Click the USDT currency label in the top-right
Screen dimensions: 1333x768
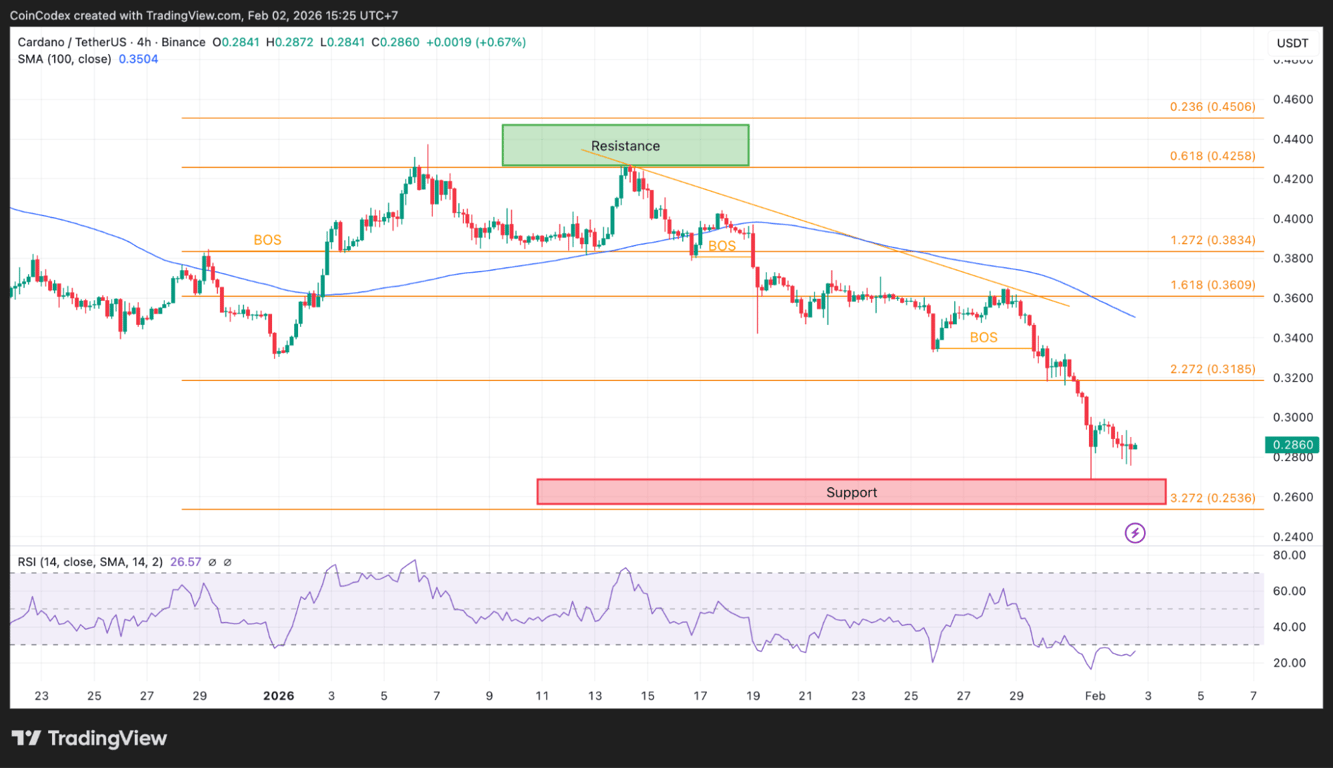(x=1292, y=43)
